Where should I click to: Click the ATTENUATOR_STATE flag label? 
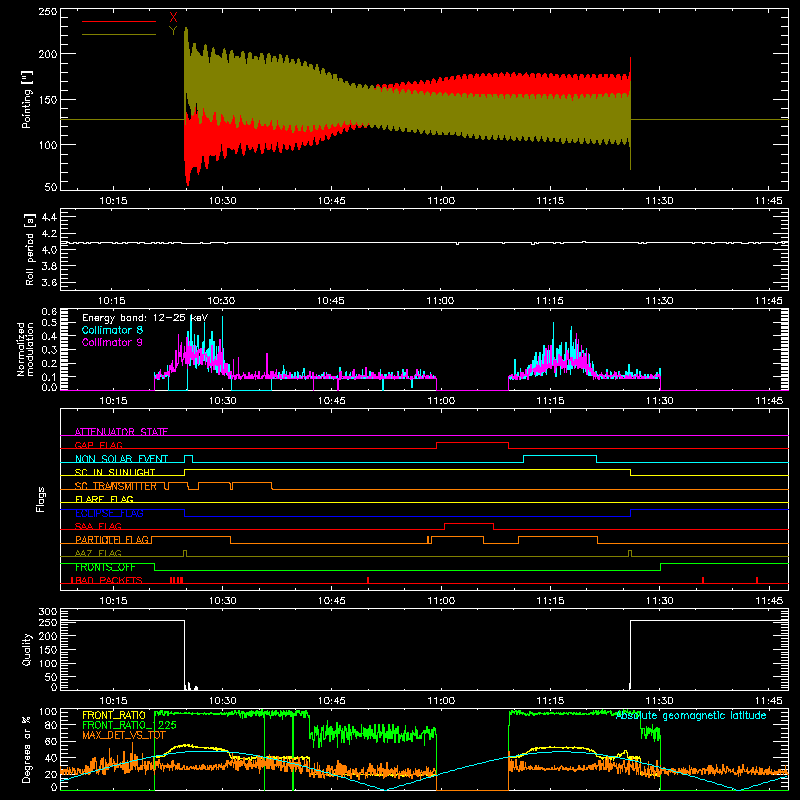click(121, 432)
